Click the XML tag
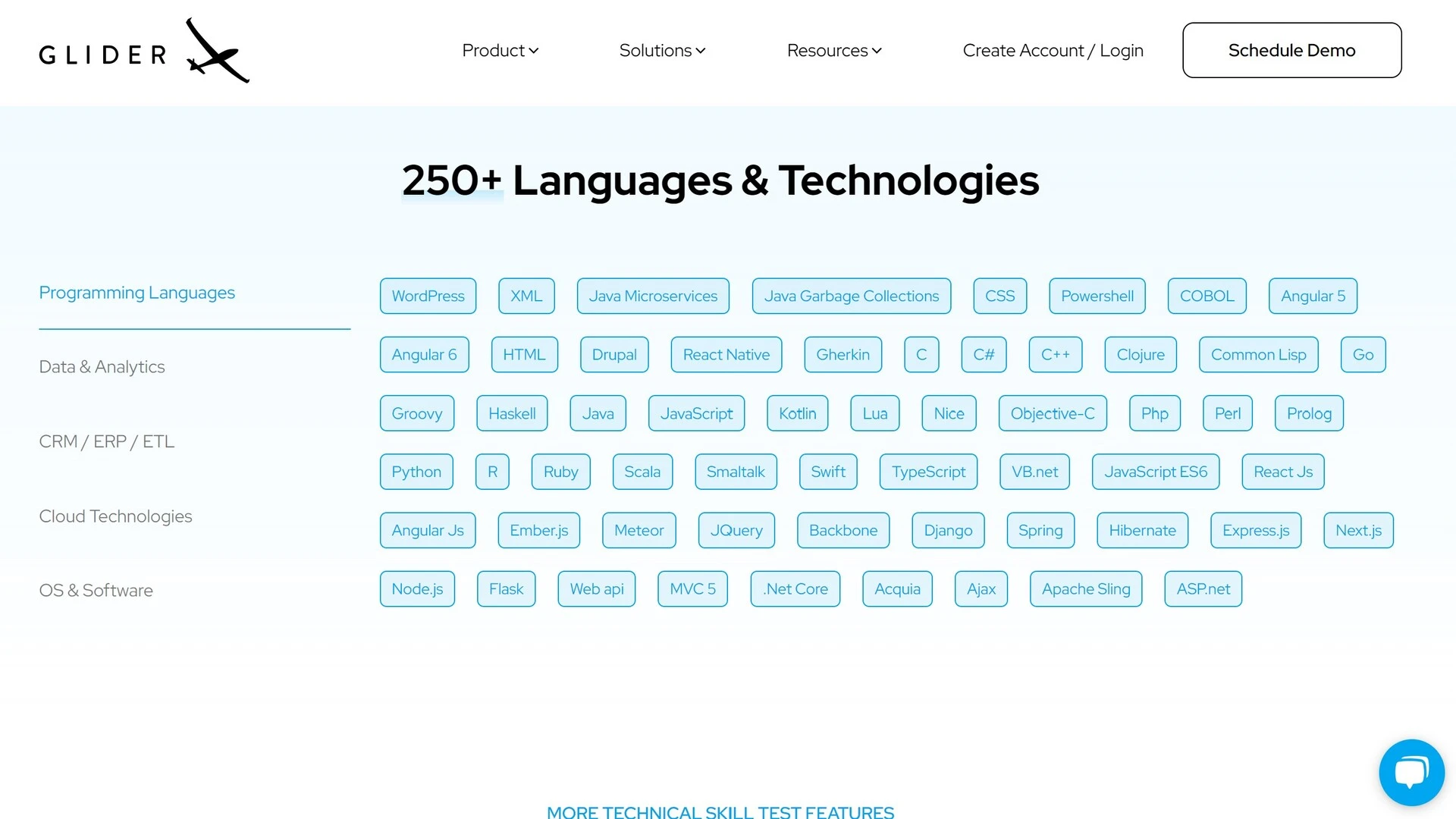 pos(526,296)
